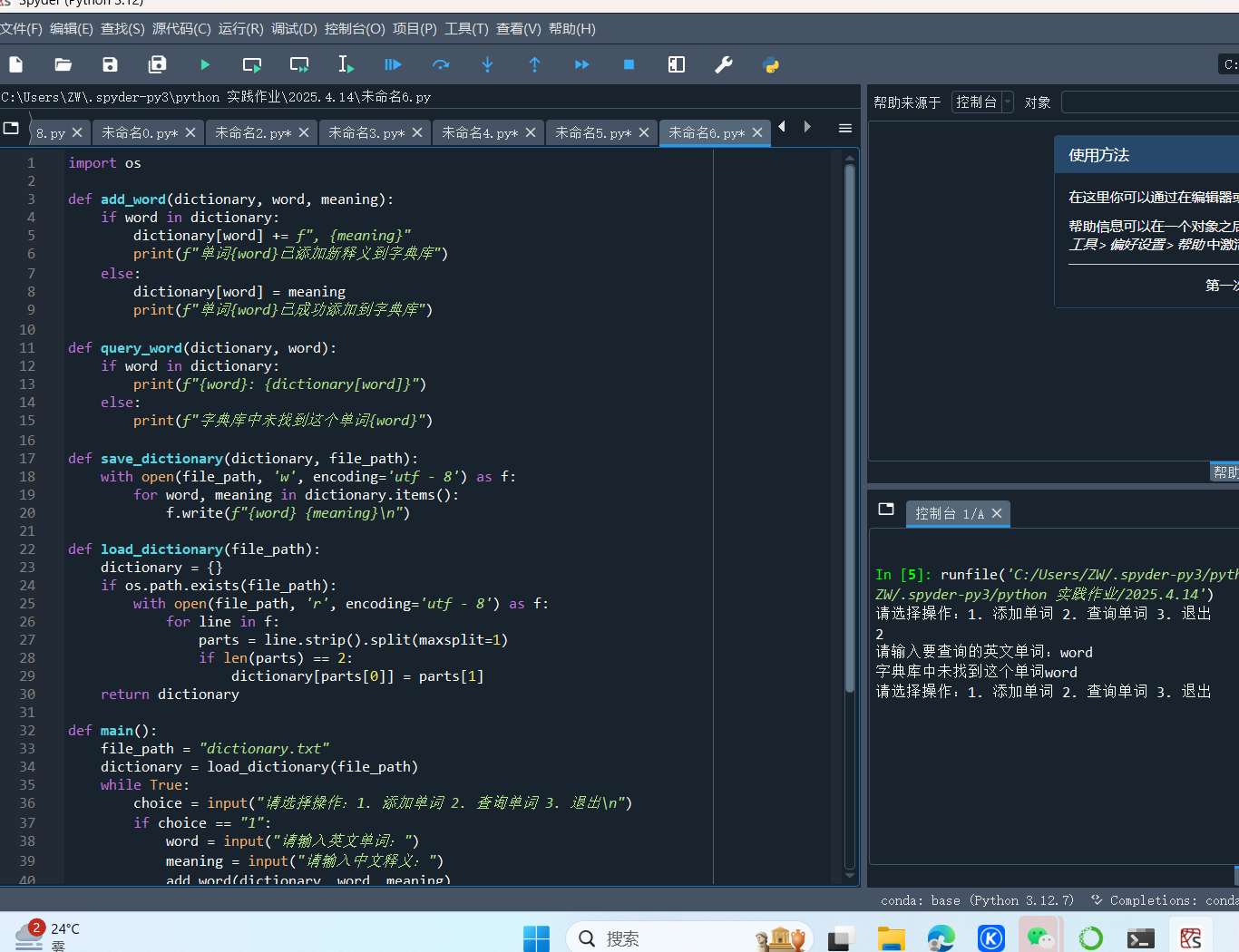The image size is (1239, 952).
Task: Step out with the up arrow icon
Action: [x=534, y=64]
